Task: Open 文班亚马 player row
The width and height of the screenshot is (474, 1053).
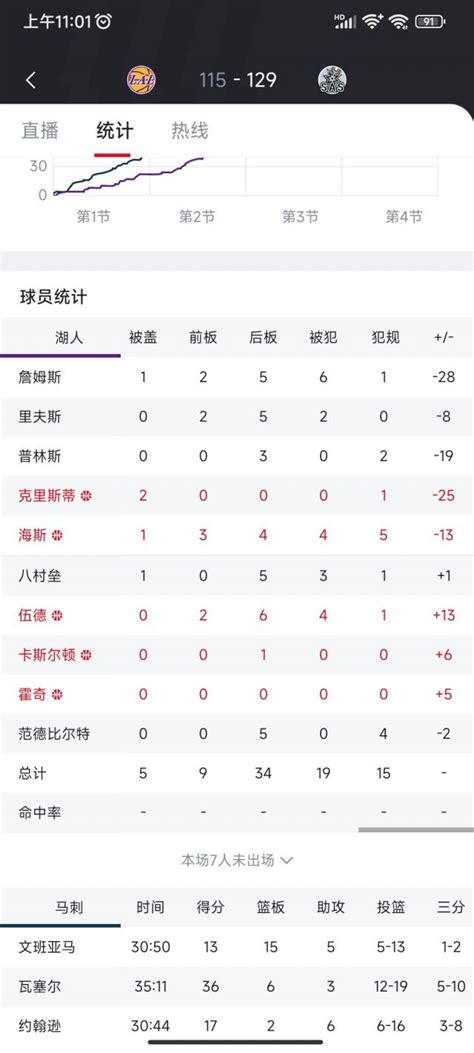Action: coord(237,947)
